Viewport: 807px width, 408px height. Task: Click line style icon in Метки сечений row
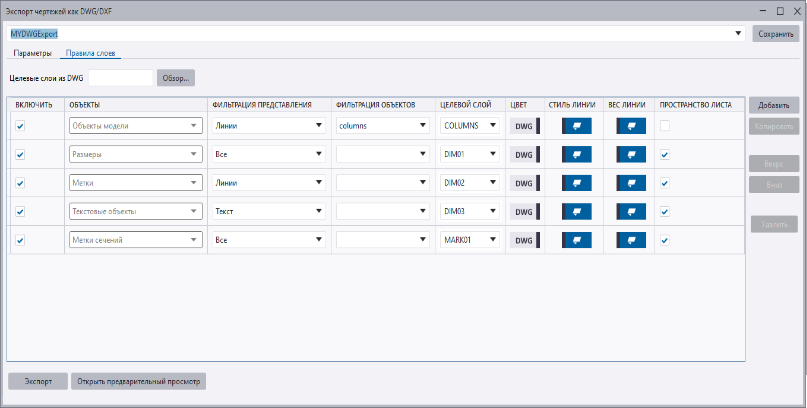click(x=577, y=241)
